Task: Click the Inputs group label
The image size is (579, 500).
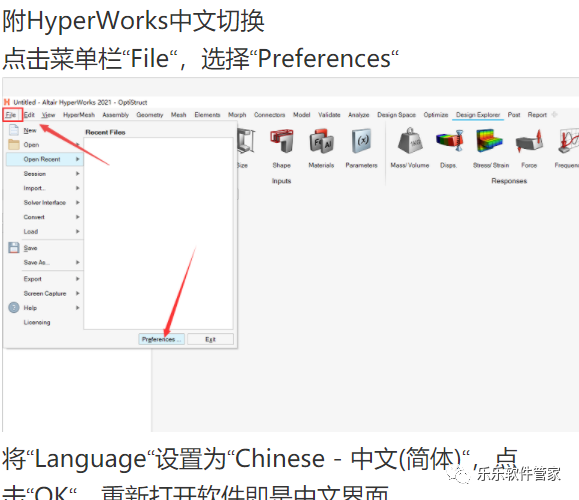Action: pos(281,181)
